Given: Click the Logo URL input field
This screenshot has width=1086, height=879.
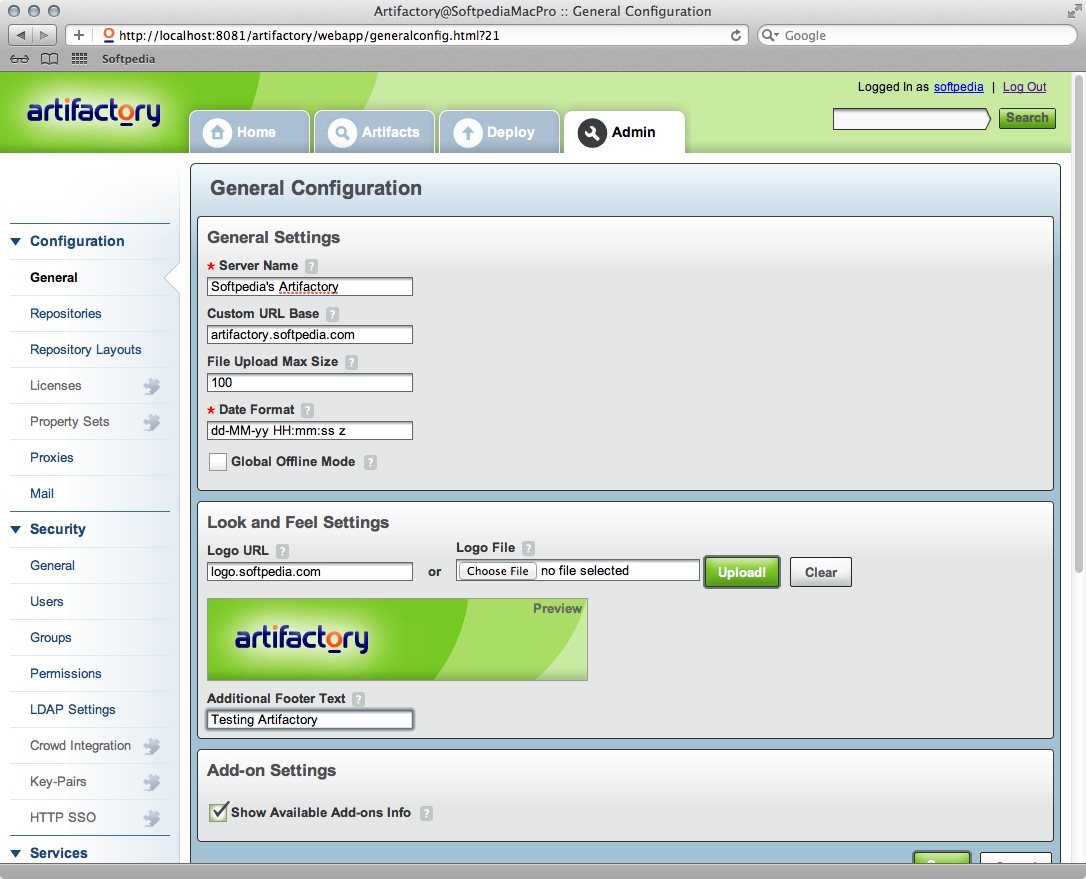Looking at the screenshot, I should click(310, 571).
